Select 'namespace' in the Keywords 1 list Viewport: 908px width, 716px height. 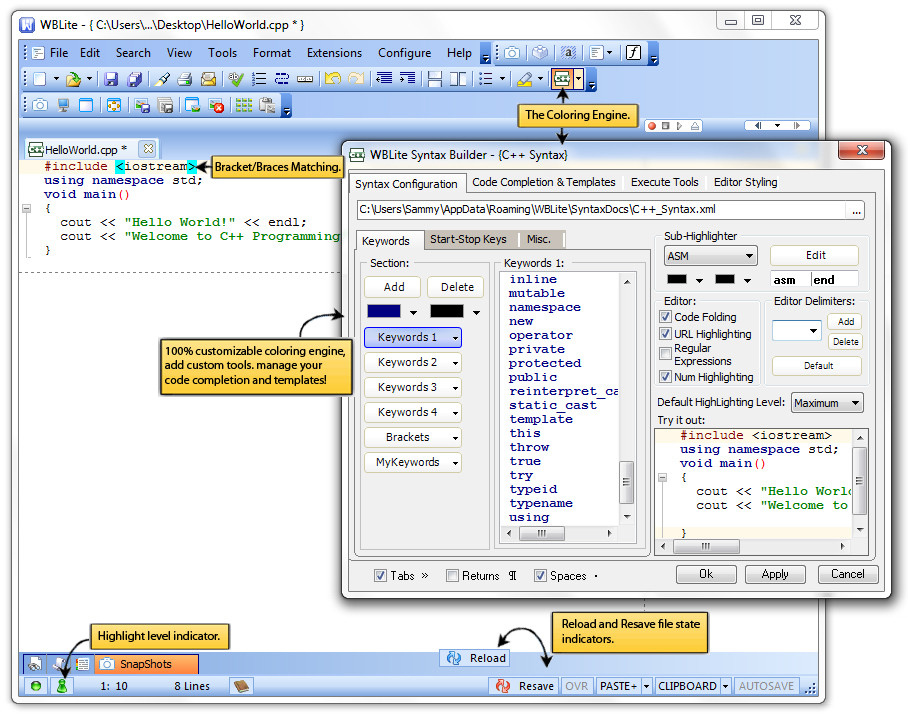click(544, 307)
